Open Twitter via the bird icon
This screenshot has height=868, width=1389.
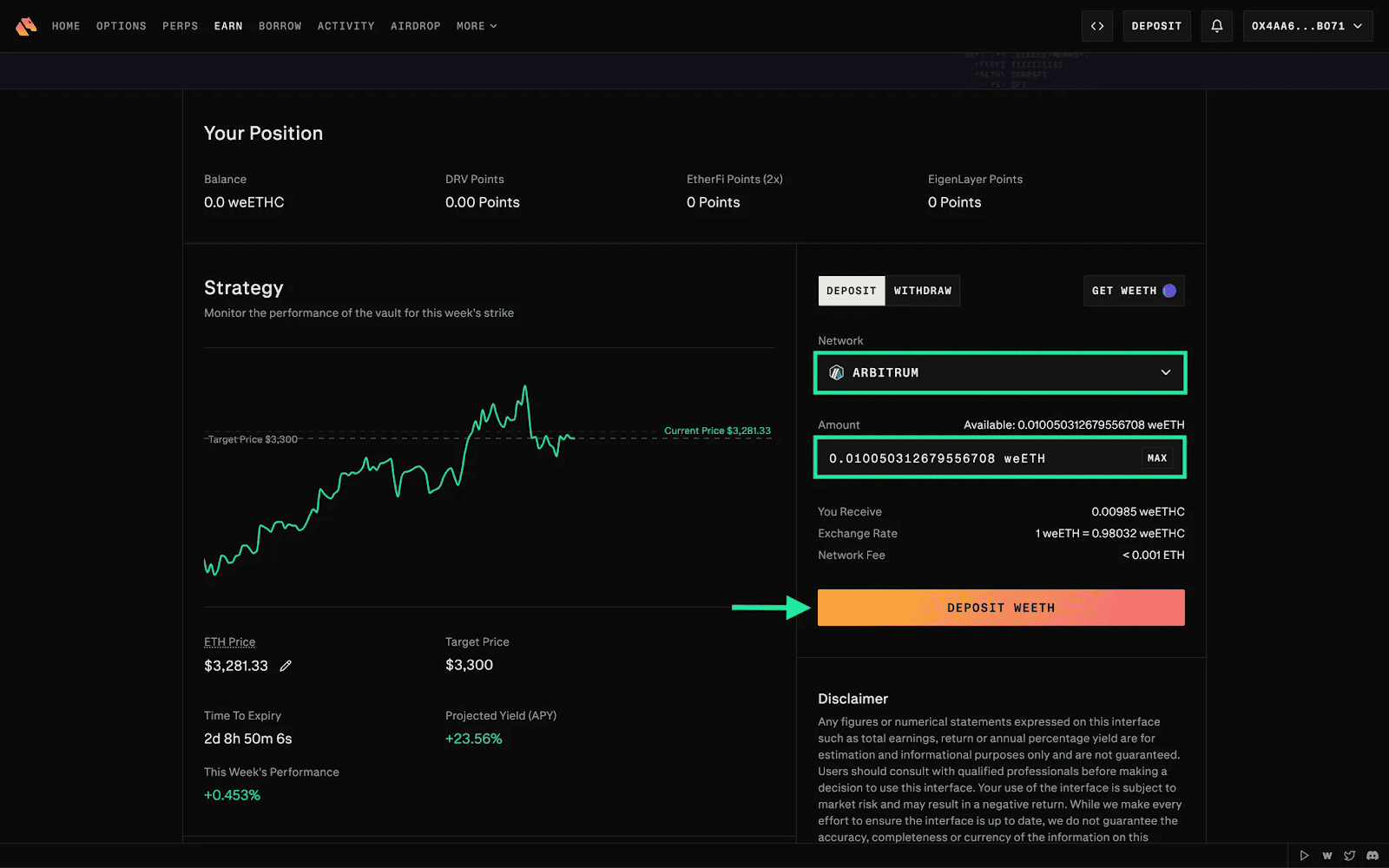pos(1350,855)
